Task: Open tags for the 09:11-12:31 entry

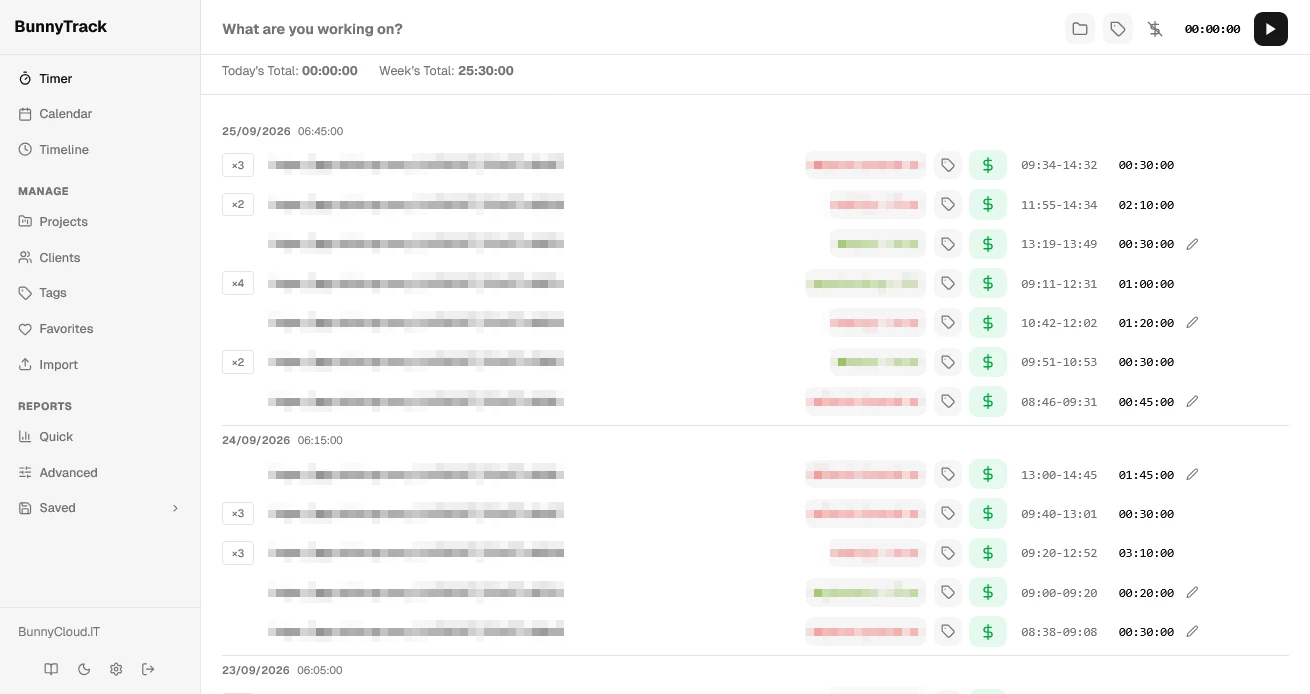Action: click(948, 284)
